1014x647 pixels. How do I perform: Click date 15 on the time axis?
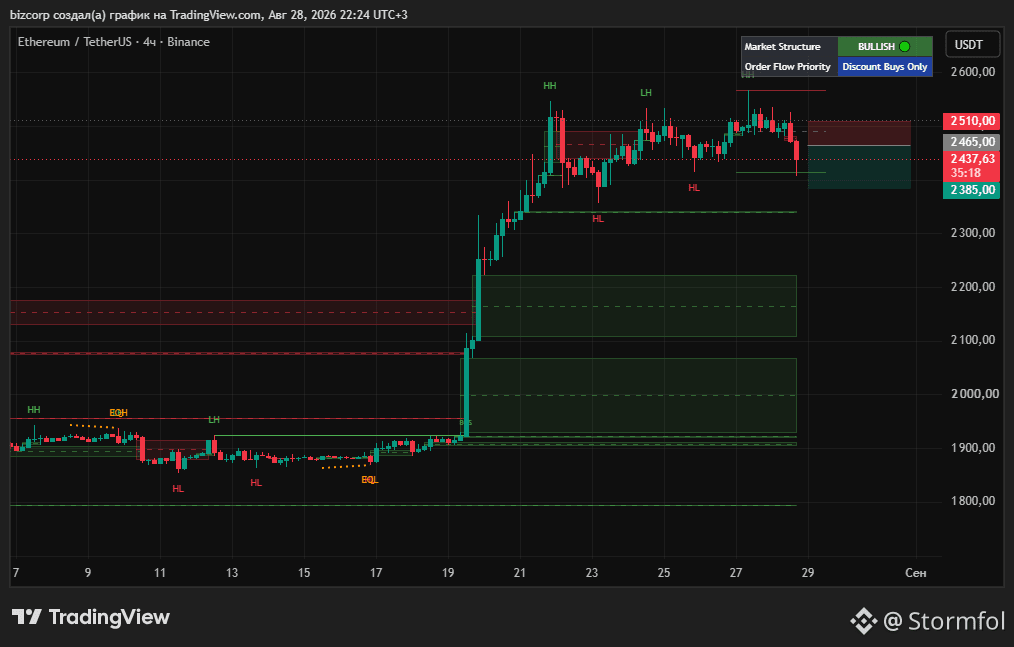tap(304, 573)
